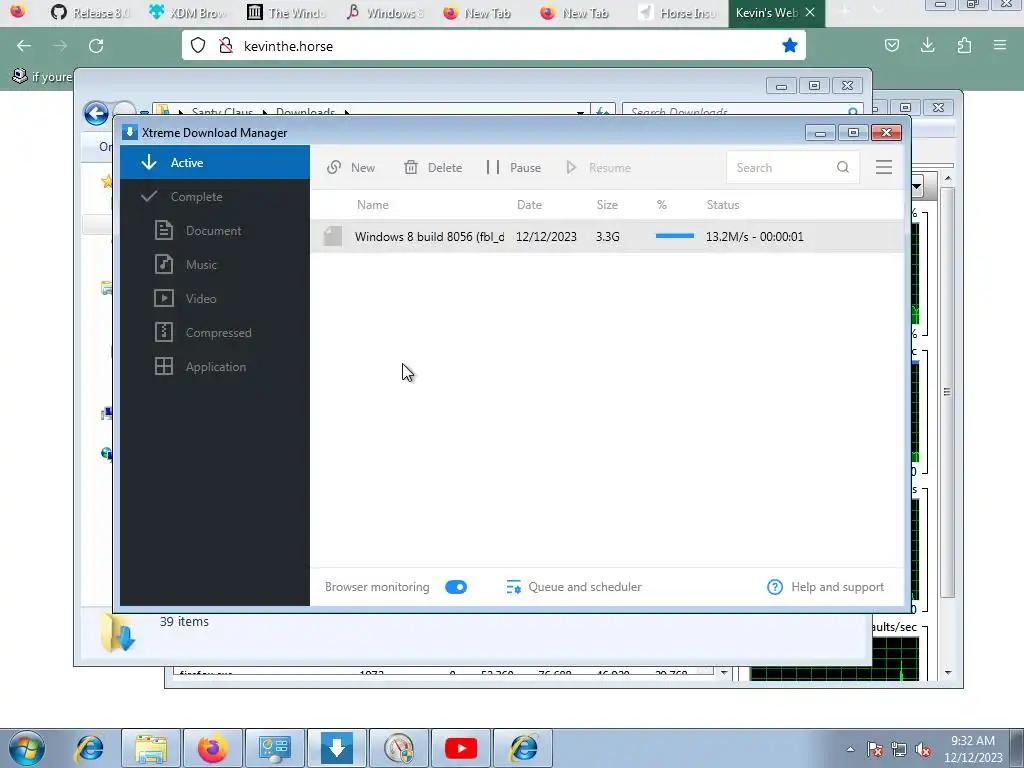The height and width of the screenshot is (768, 1024).
Task: Click the Delete button in toolbar
Action: tap(433, 168)
